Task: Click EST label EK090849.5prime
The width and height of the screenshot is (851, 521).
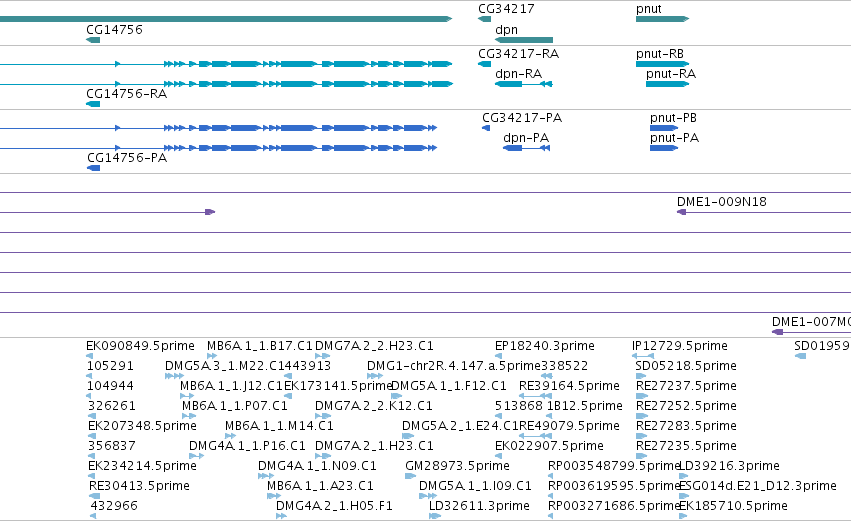Action: click(140, 346)
